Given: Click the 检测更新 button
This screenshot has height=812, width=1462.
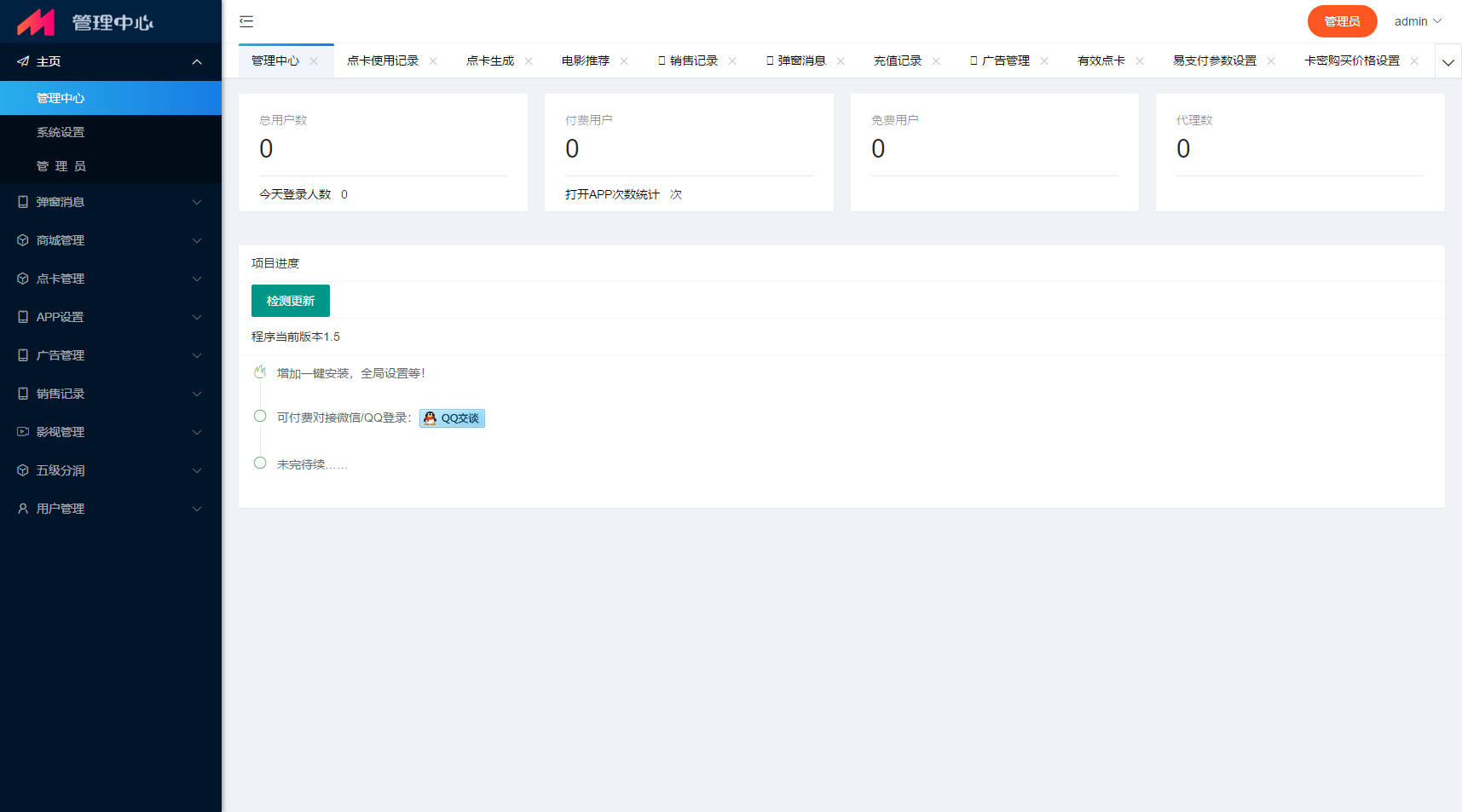Looking at the screenshot, I should (x=291, y=301).
